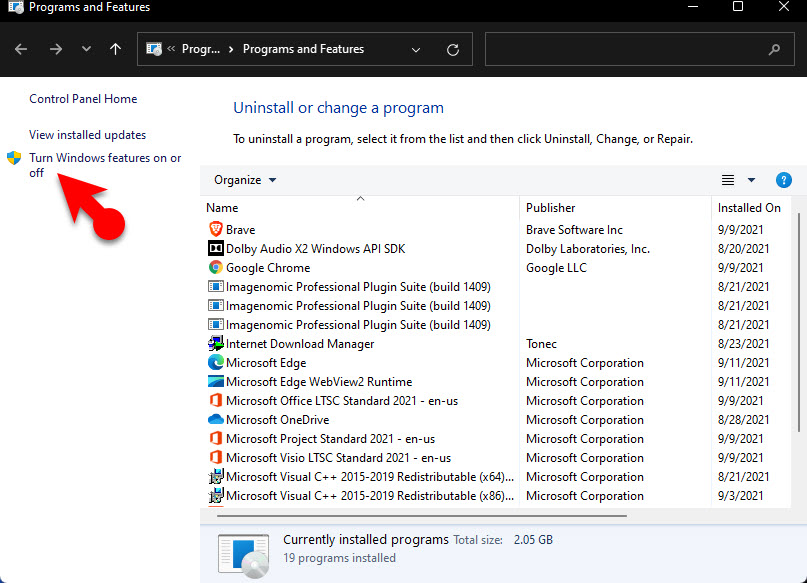The width and height of the screenshot is (807, 583).
Task: Sort list by Name column header
Action: [222, 208]
